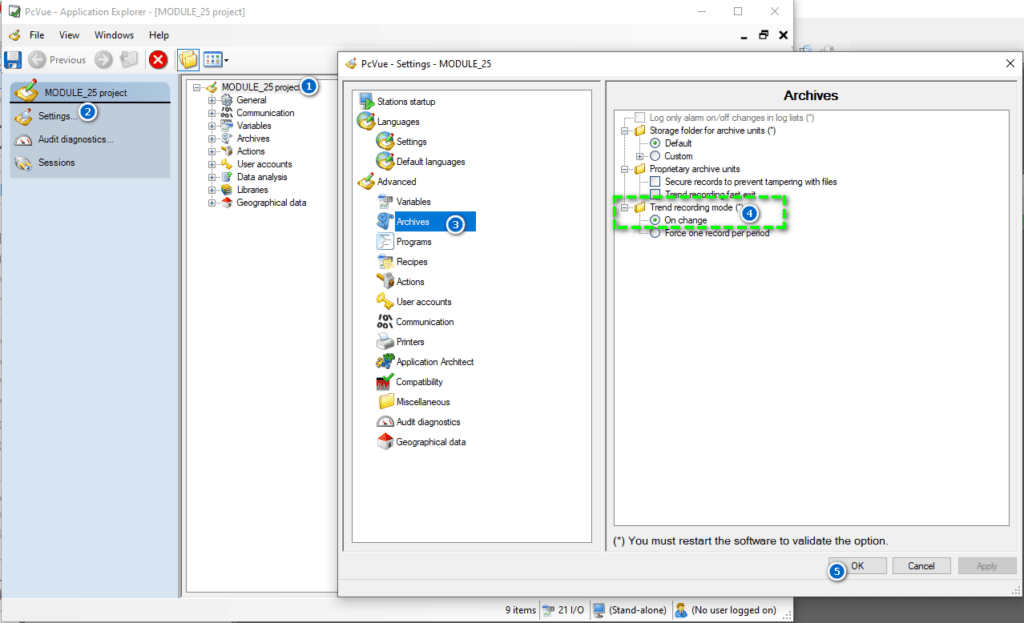Select Recipes under Advanced
The width and height of the screenshot is (1024, 623).
411,262
